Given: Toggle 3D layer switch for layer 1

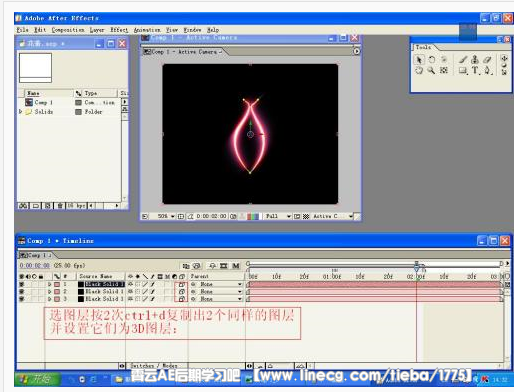Looking at the screenshot, I should click(x=182, y=284).
